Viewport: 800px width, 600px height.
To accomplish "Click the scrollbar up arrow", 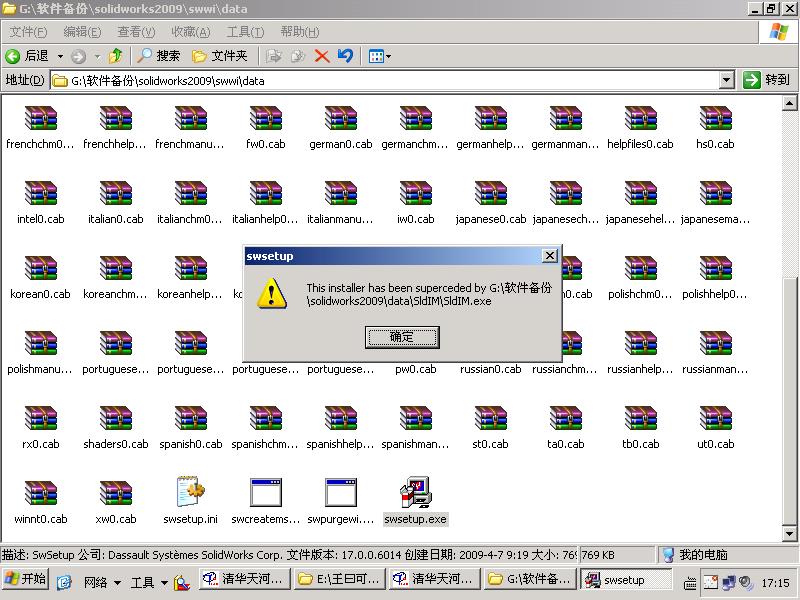I will [789, 103].
